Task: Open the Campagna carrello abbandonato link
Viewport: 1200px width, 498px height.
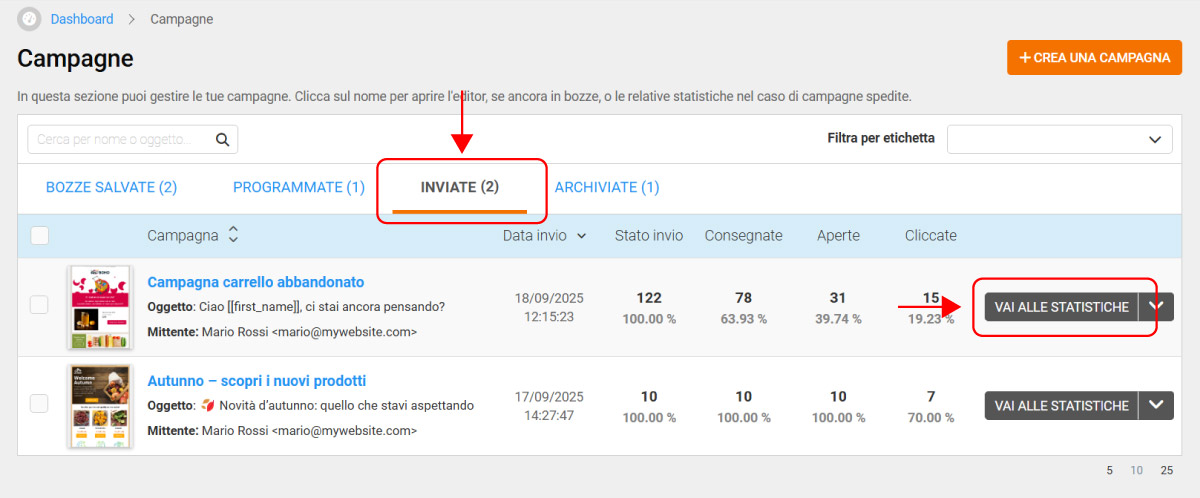Action: tap(256, 282)
